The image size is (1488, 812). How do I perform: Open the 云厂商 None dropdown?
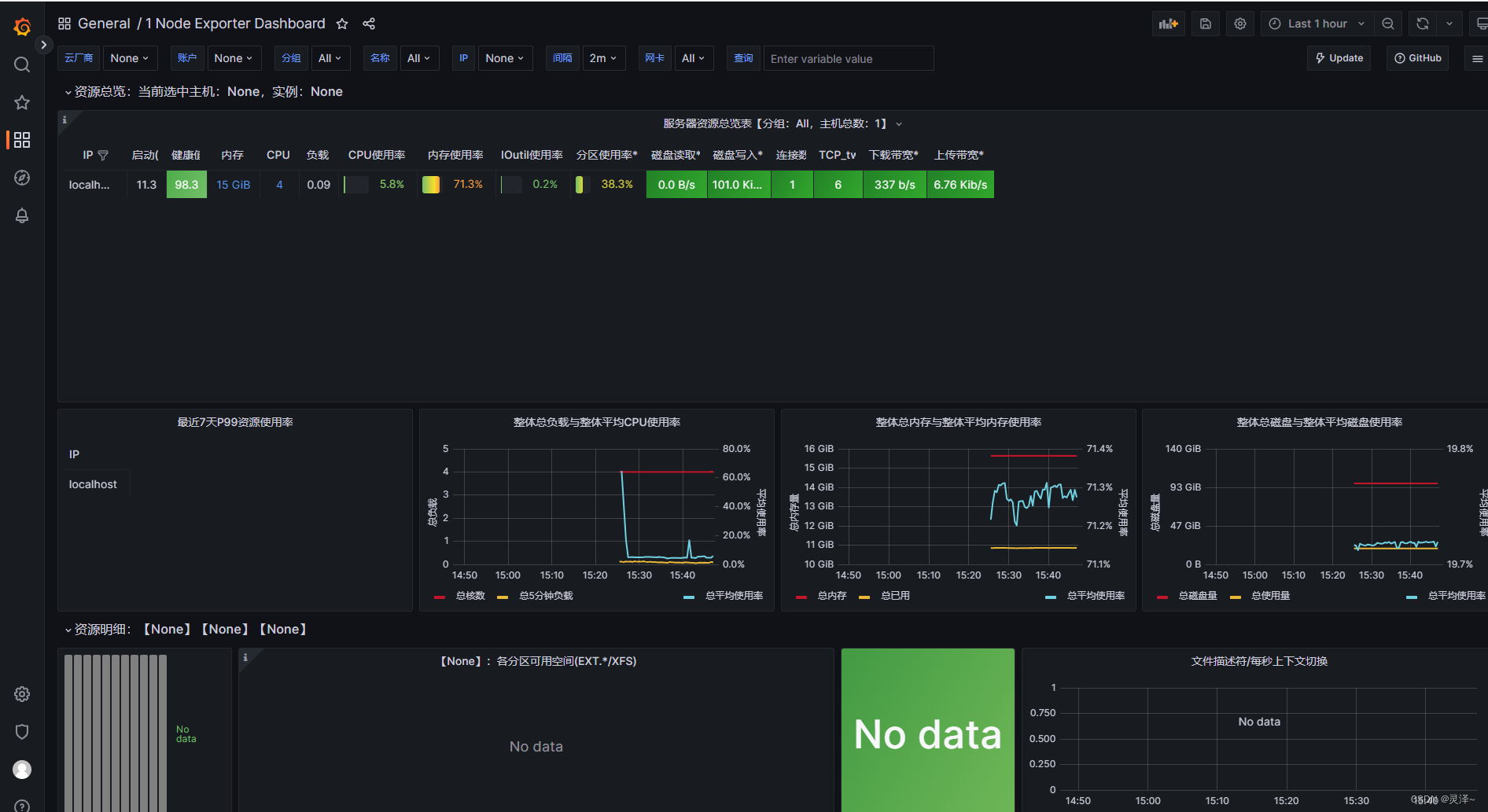tap(130, 58)
